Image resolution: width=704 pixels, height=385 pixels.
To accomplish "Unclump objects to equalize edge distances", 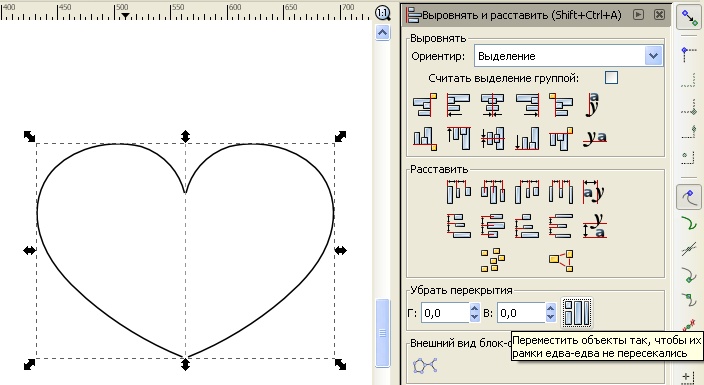I will tap(561, 260).
